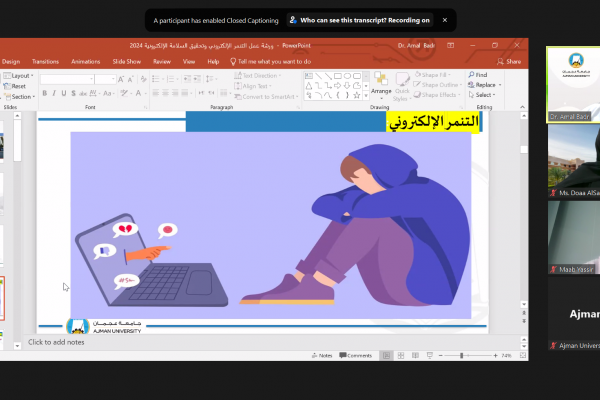Toggle Bold formatting in the Font group

coord(44,93)
